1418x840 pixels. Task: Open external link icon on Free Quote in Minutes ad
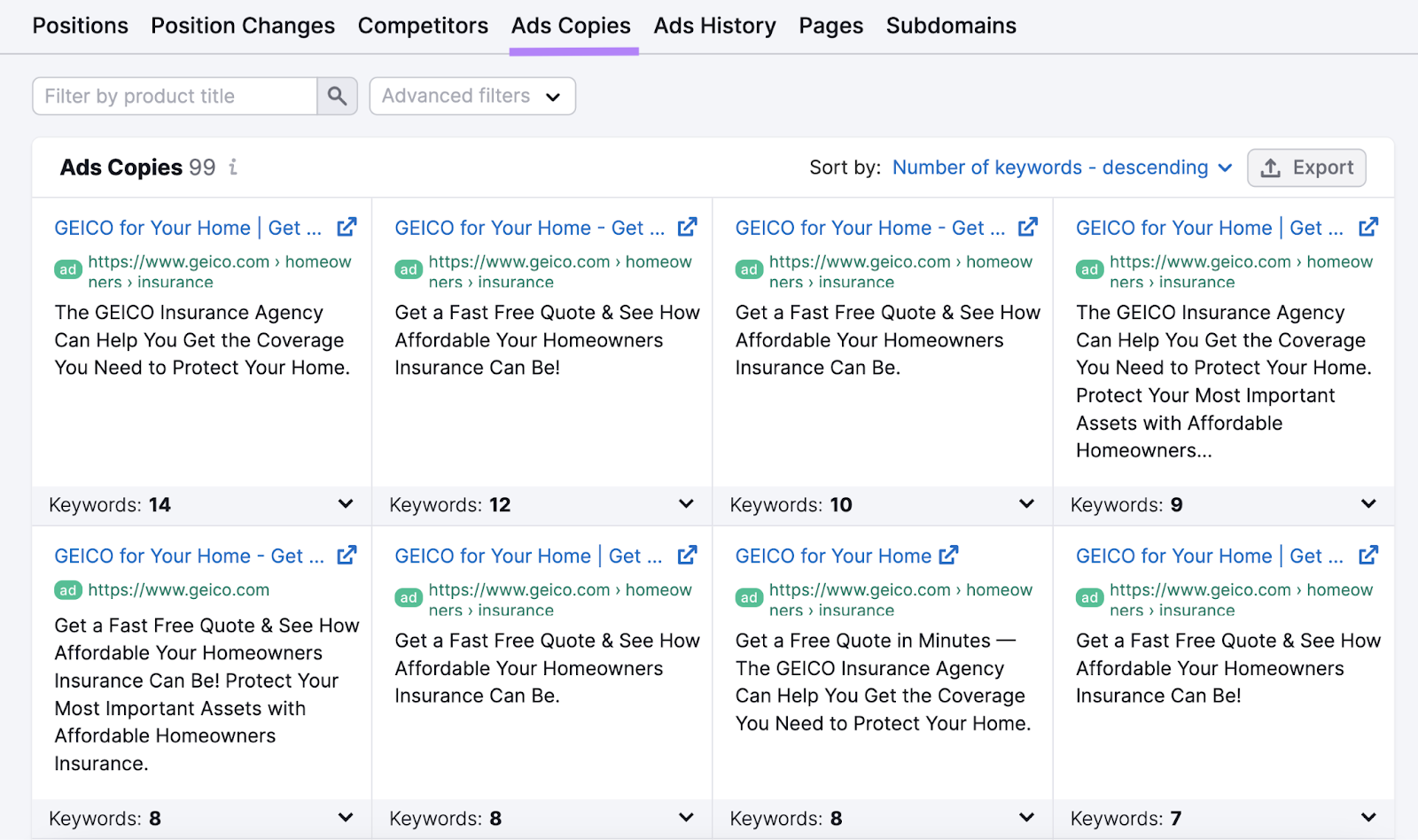click(x=948, y=555)
